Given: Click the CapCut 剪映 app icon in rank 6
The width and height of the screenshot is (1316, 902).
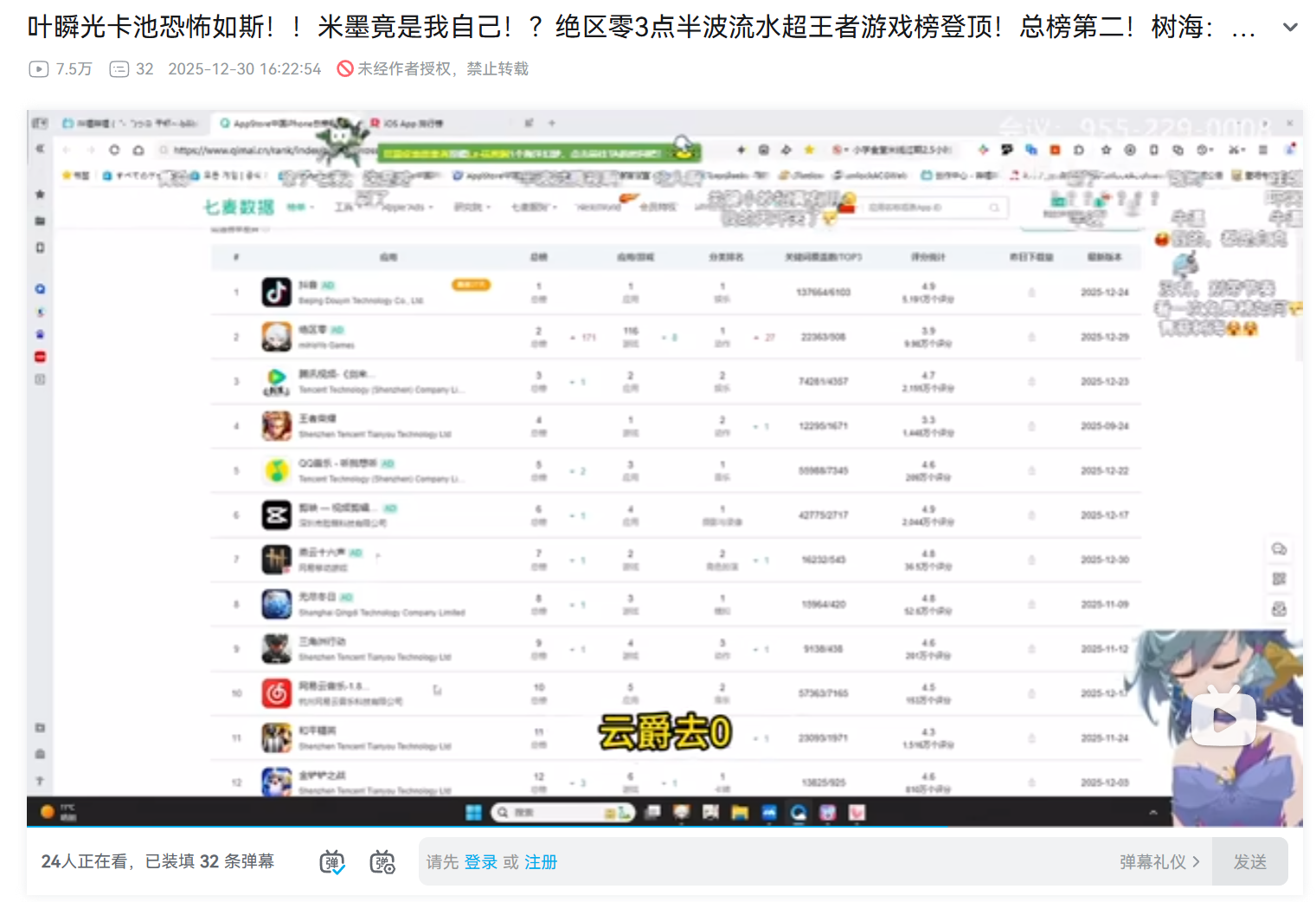Looking at the screenshot, I should 277,515.
